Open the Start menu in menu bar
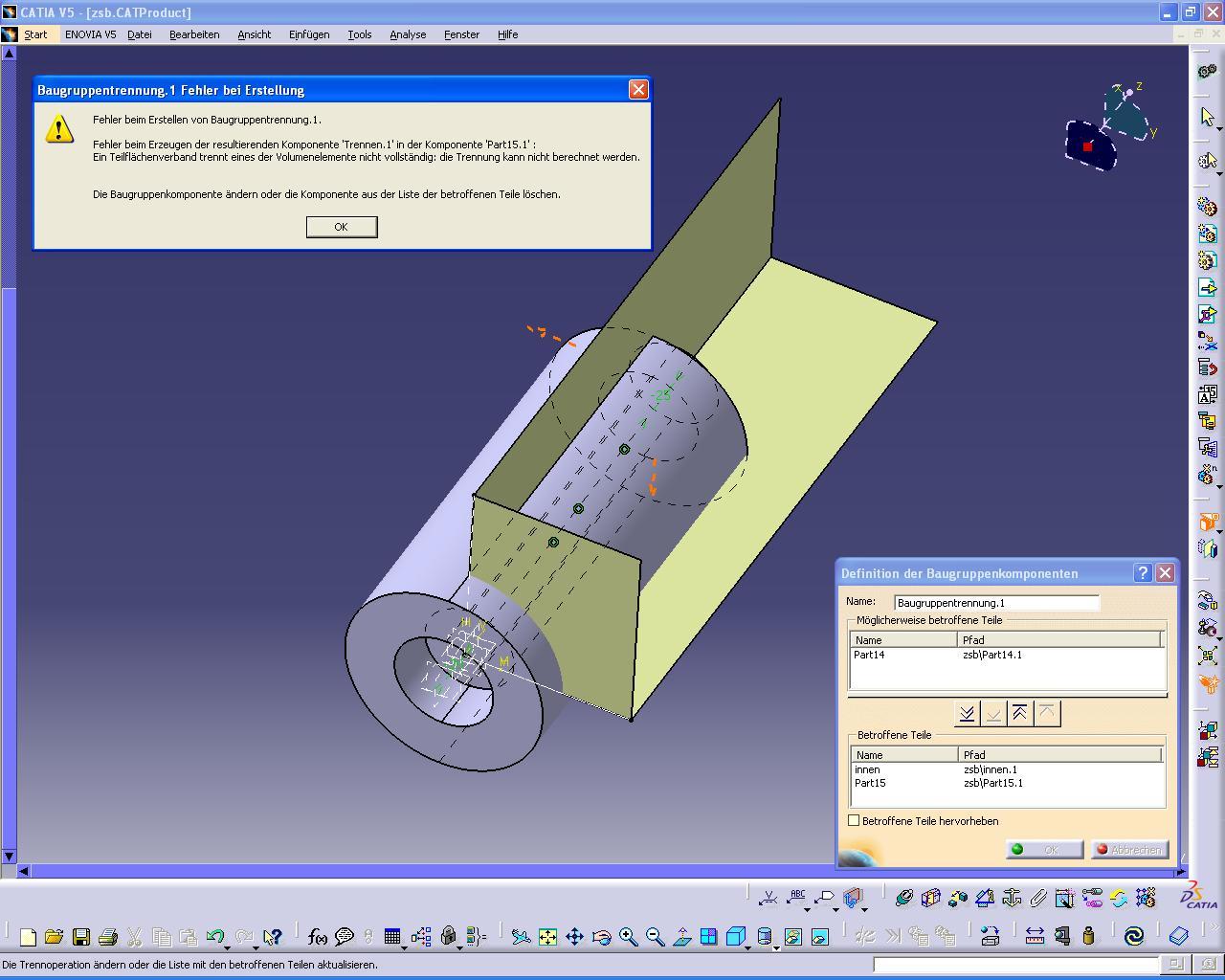The height and width of the screenshot is (980, 1225). pos(35,34)
